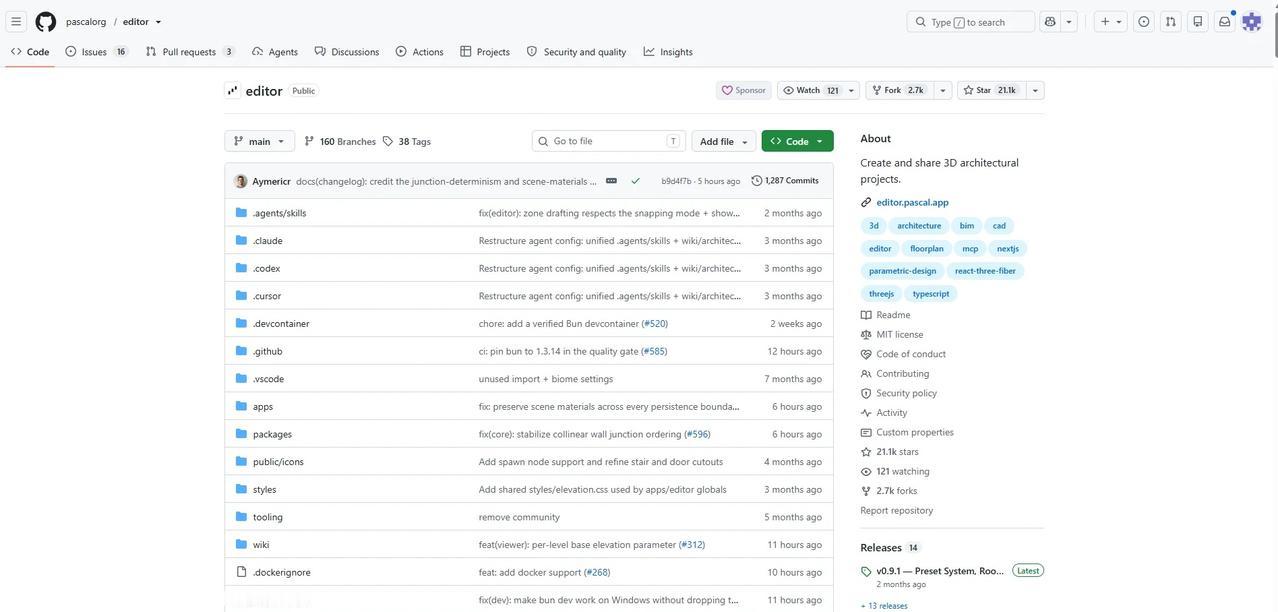
Task: Go to GitHub home via Octocat logo
Action: click(46, 22)
